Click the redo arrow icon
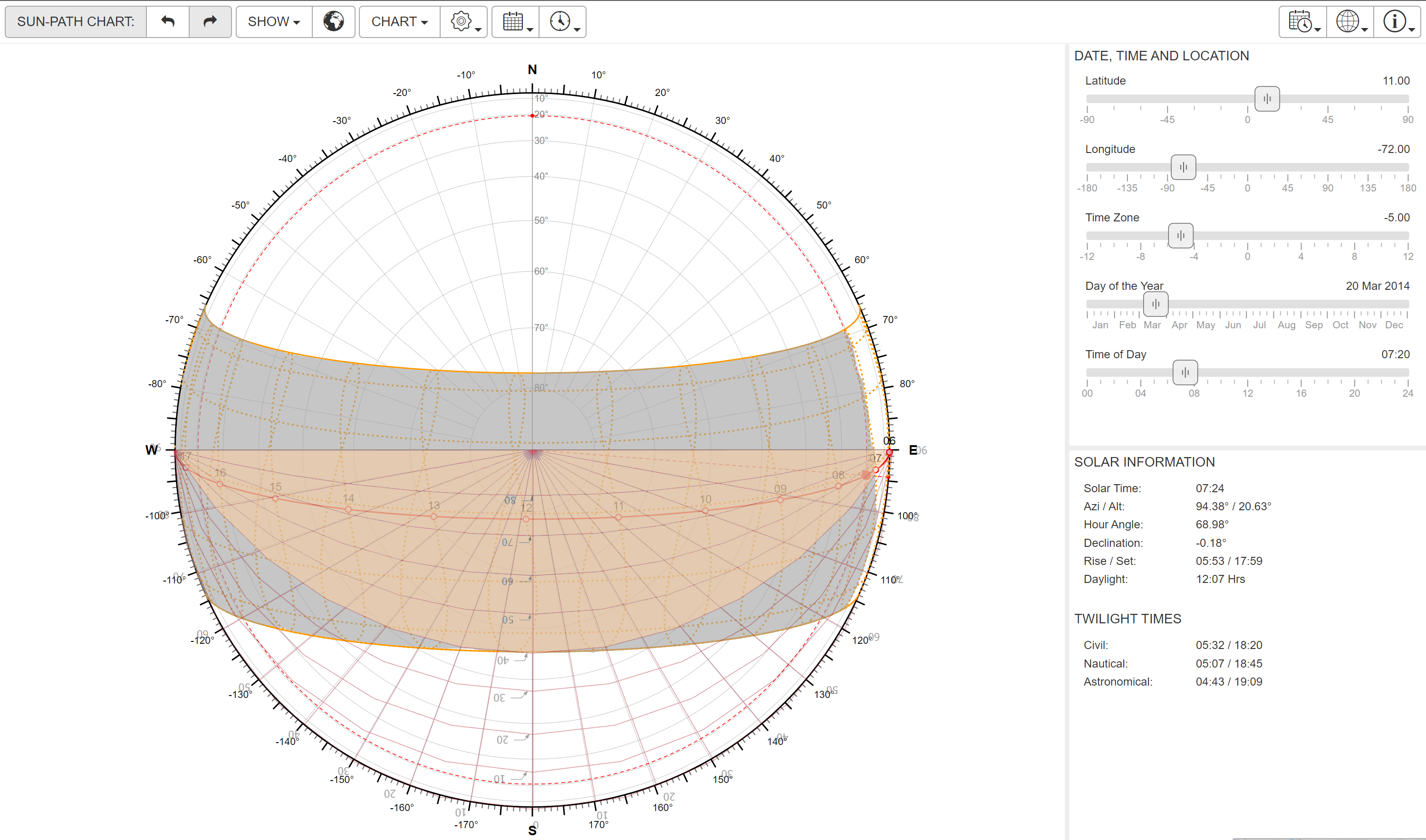Viewport: 1426px width, 840px height. pos(209,21)
